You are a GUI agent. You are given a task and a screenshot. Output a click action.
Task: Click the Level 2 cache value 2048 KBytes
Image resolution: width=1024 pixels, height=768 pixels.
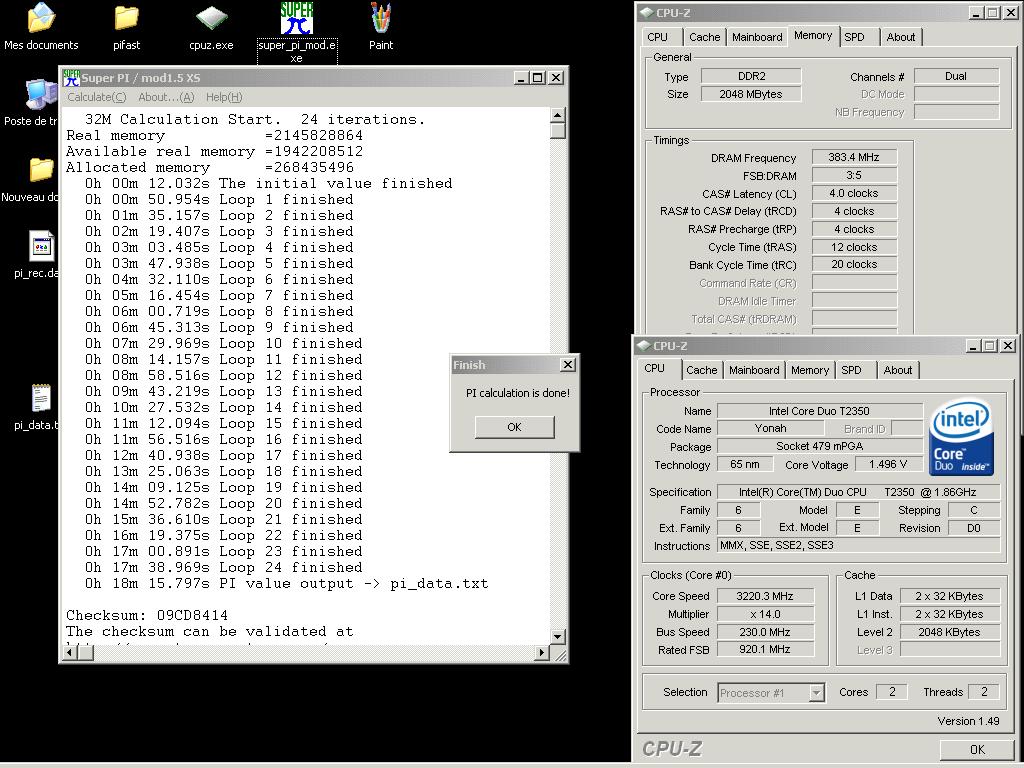pyautogui.click(x=949, y=632)
